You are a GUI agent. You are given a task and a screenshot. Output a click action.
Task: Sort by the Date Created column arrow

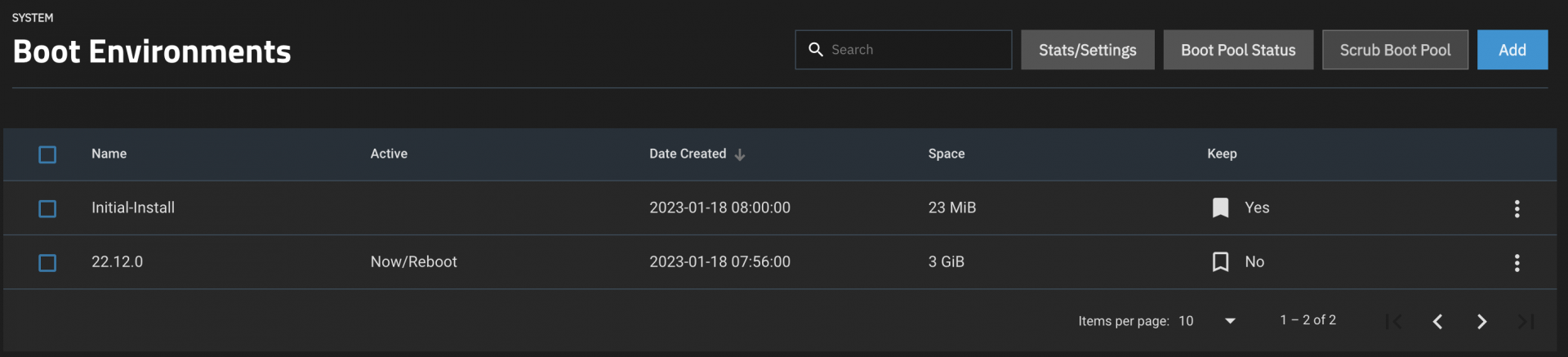[x=740, y=154]
